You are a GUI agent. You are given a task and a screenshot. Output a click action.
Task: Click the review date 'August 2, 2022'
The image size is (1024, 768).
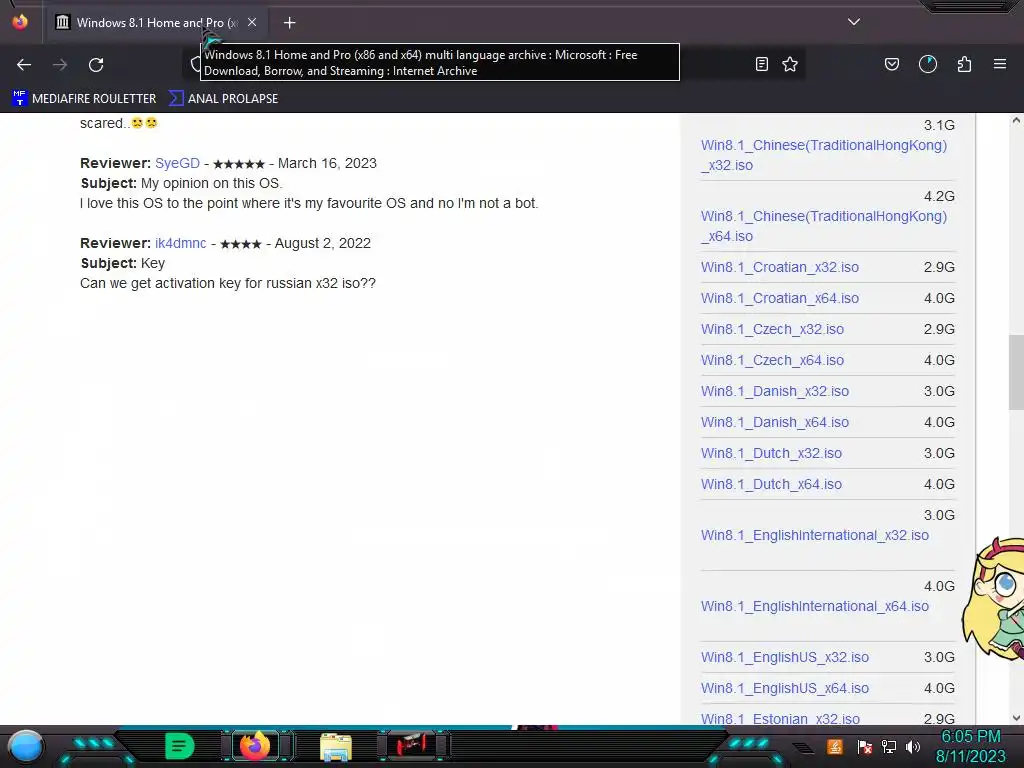coord(323,243)
